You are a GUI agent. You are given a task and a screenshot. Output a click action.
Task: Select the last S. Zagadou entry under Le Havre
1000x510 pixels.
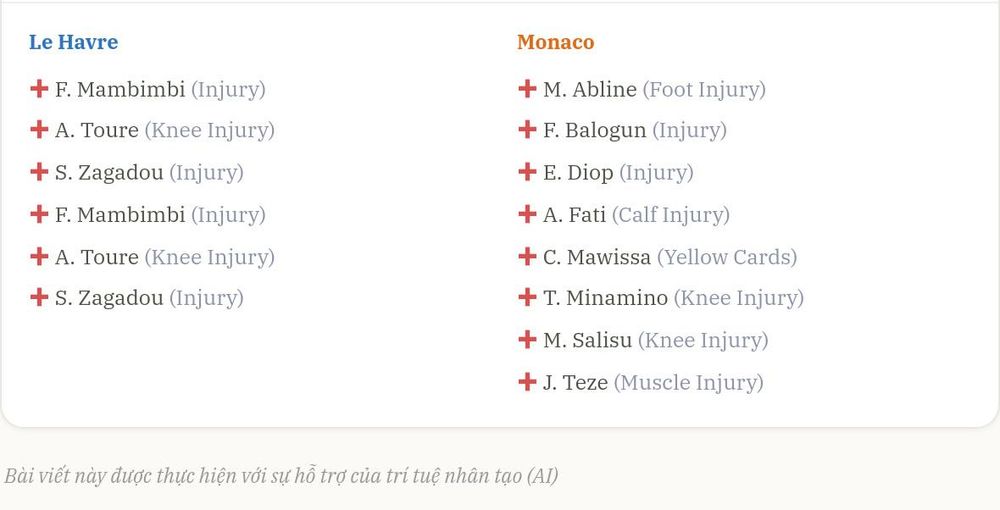point(136,298)
